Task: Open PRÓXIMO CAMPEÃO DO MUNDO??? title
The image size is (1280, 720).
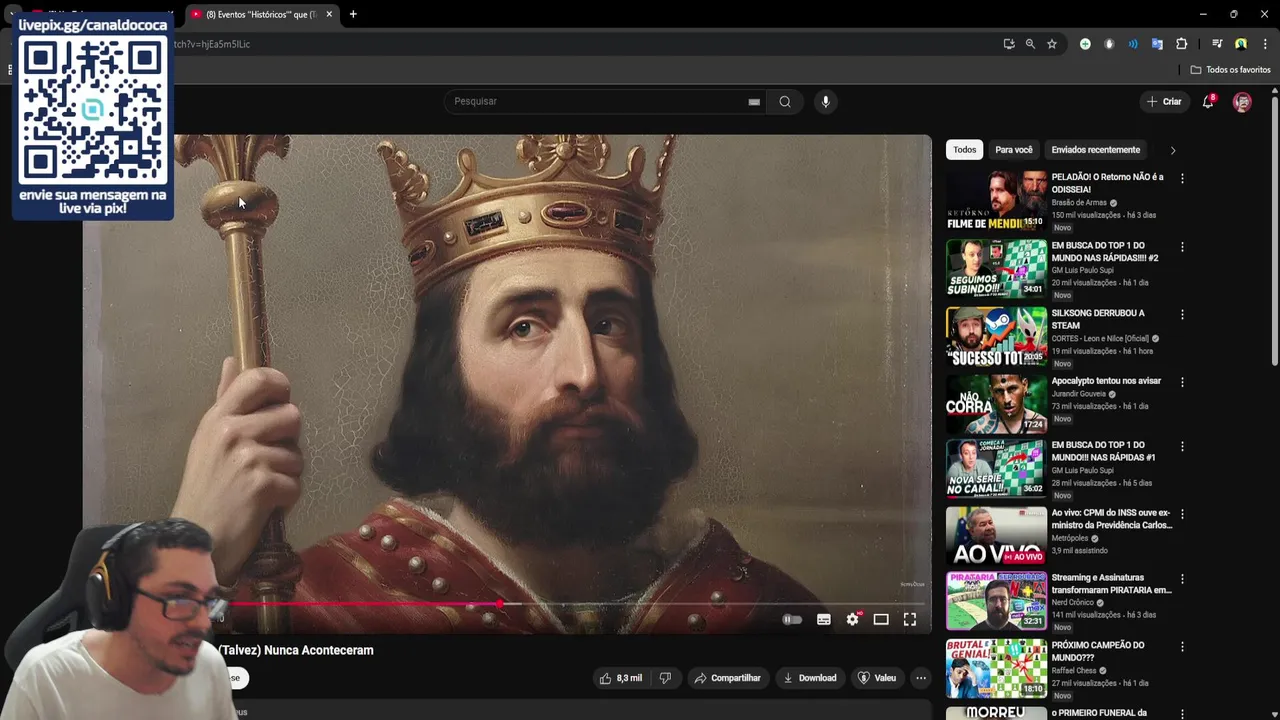Action: tap(1098, 651)
